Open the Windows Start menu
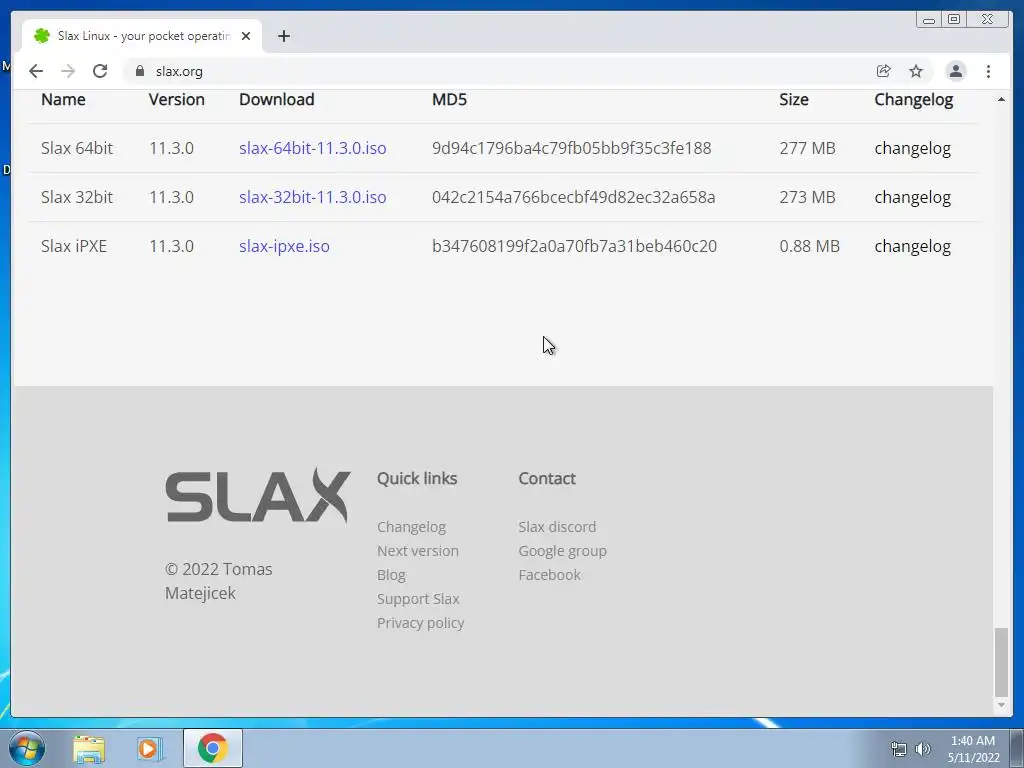 coord(26,748)
